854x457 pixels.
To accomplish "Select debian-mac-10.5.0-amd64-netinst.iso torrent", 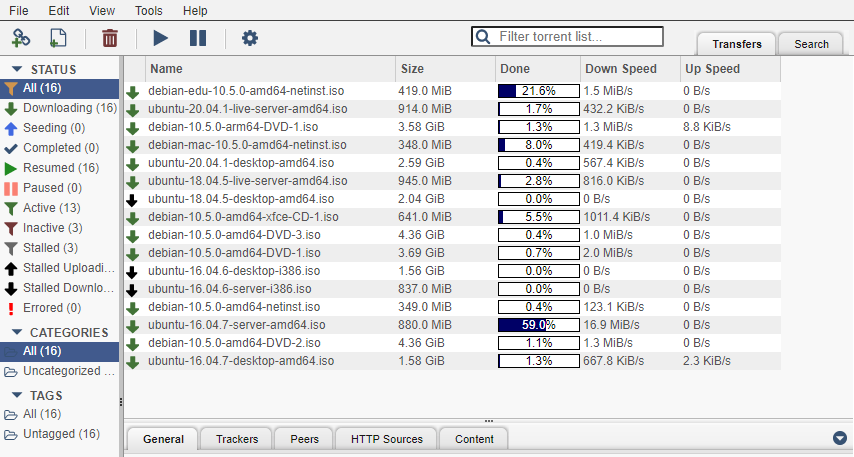I will pos(452,145).
